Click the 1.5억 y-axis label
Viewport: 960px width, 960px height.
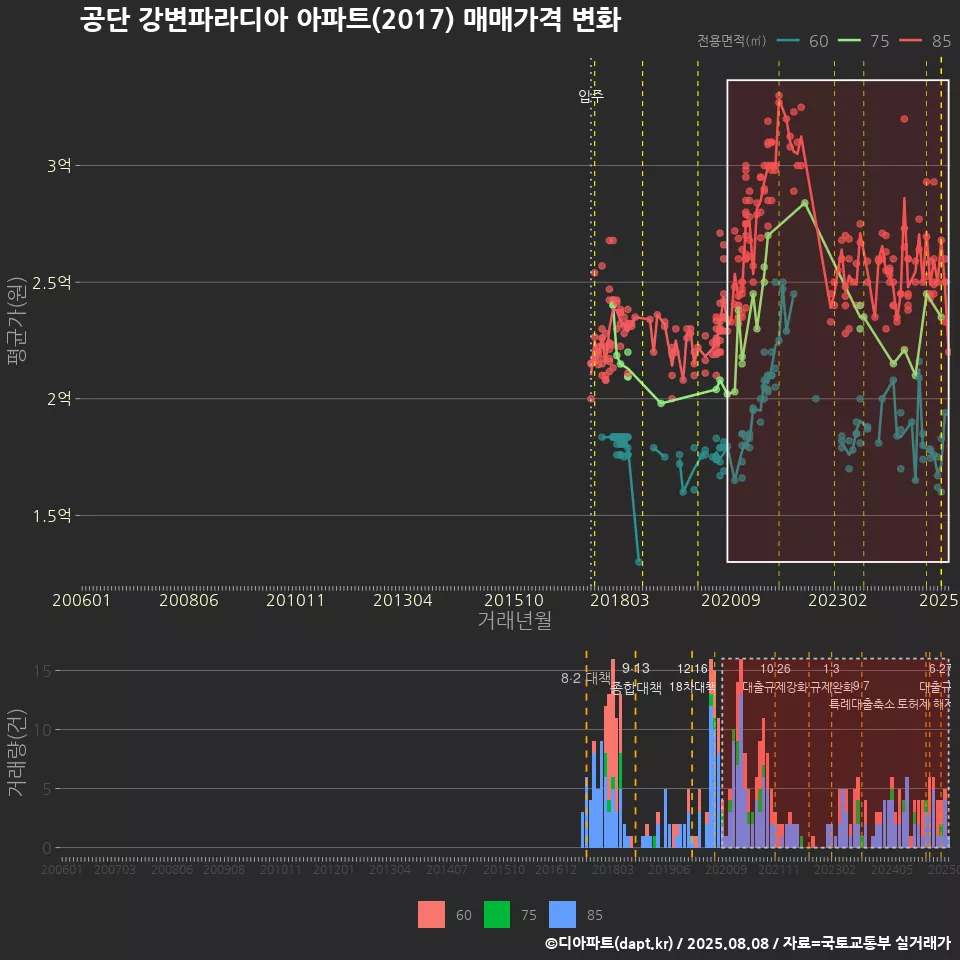pos(52,516)
